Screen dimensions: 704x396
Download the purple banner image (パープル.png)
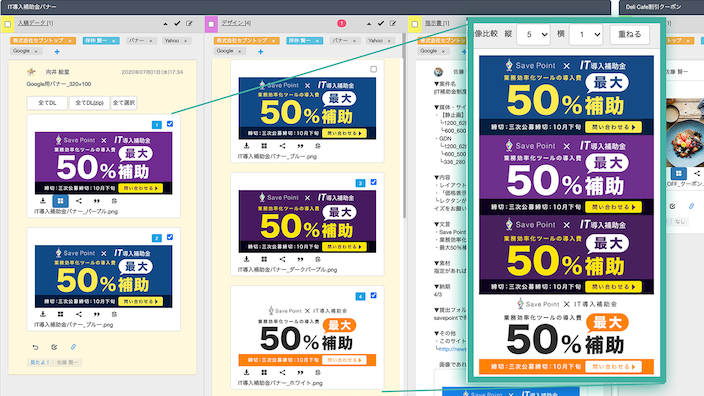[x=43, y=201]
